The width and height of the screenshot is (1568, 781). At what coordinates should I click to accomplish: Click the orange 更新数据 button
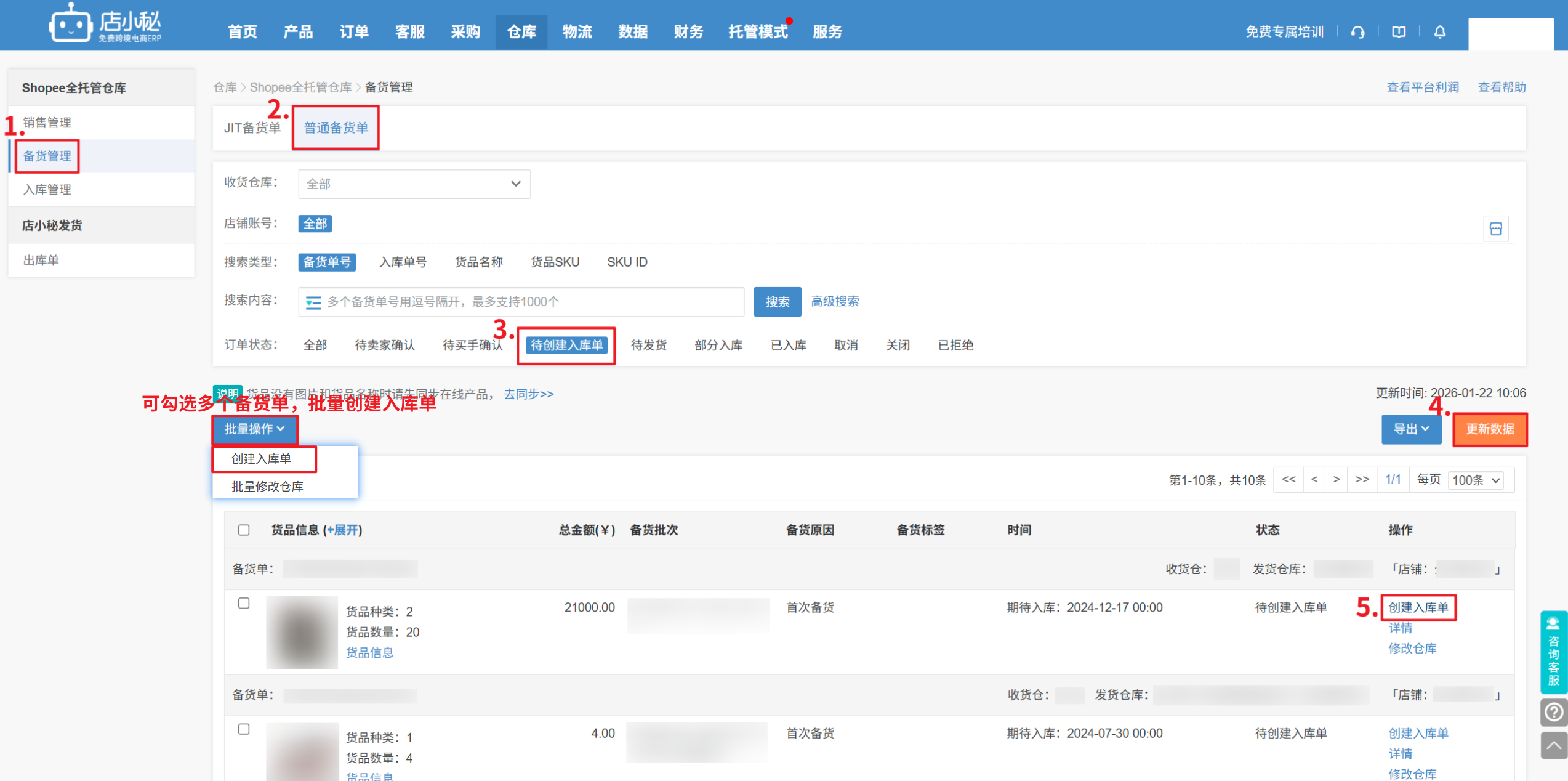pos(1489,429)
